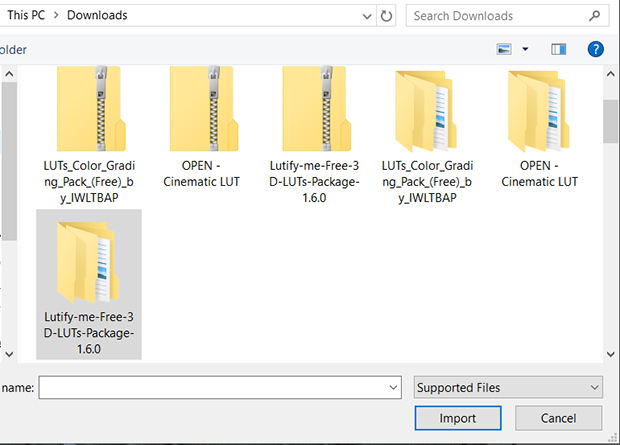Open the Supported Files type dropdown
The image size is (620, 445).
coord(508,387)
